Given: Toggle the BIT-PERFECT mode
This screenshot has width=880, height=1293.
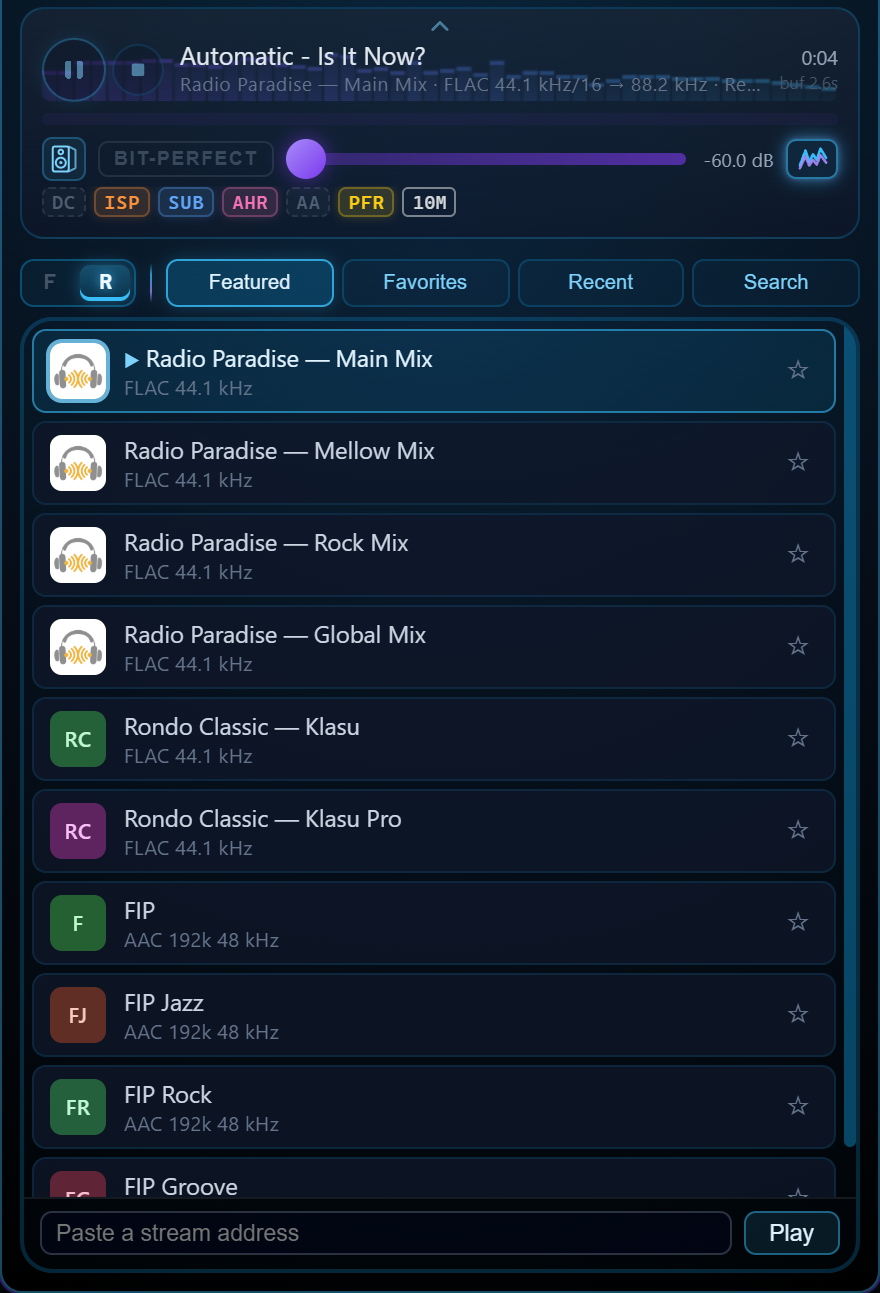Looking at the screenshot, I should [x=186, y=158].
